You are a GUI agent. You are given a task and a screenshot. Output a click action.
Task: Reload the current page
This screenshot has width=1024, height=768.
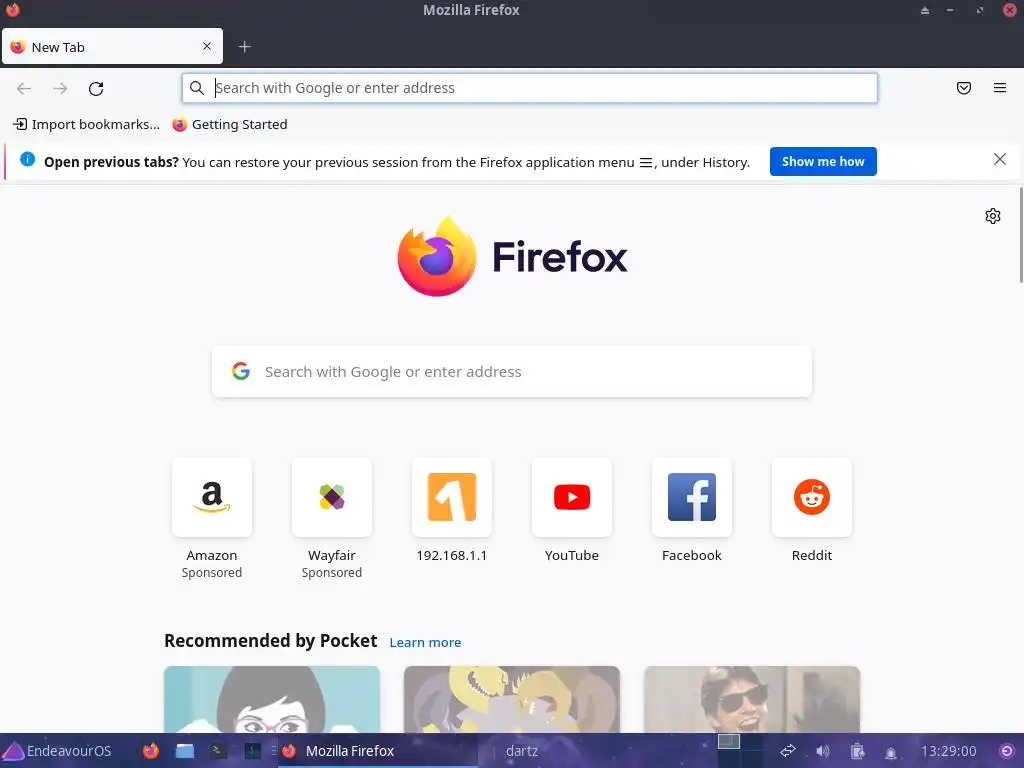(x=96, y=88)
